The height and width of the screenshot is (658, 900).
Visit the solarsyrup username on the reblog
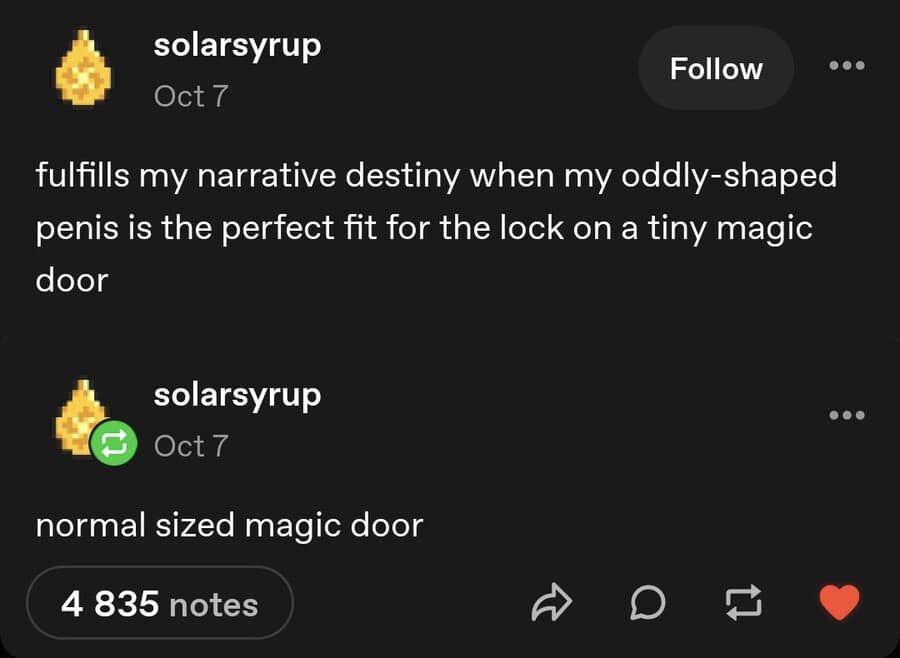pyautogui.click(x=237, y=396)
